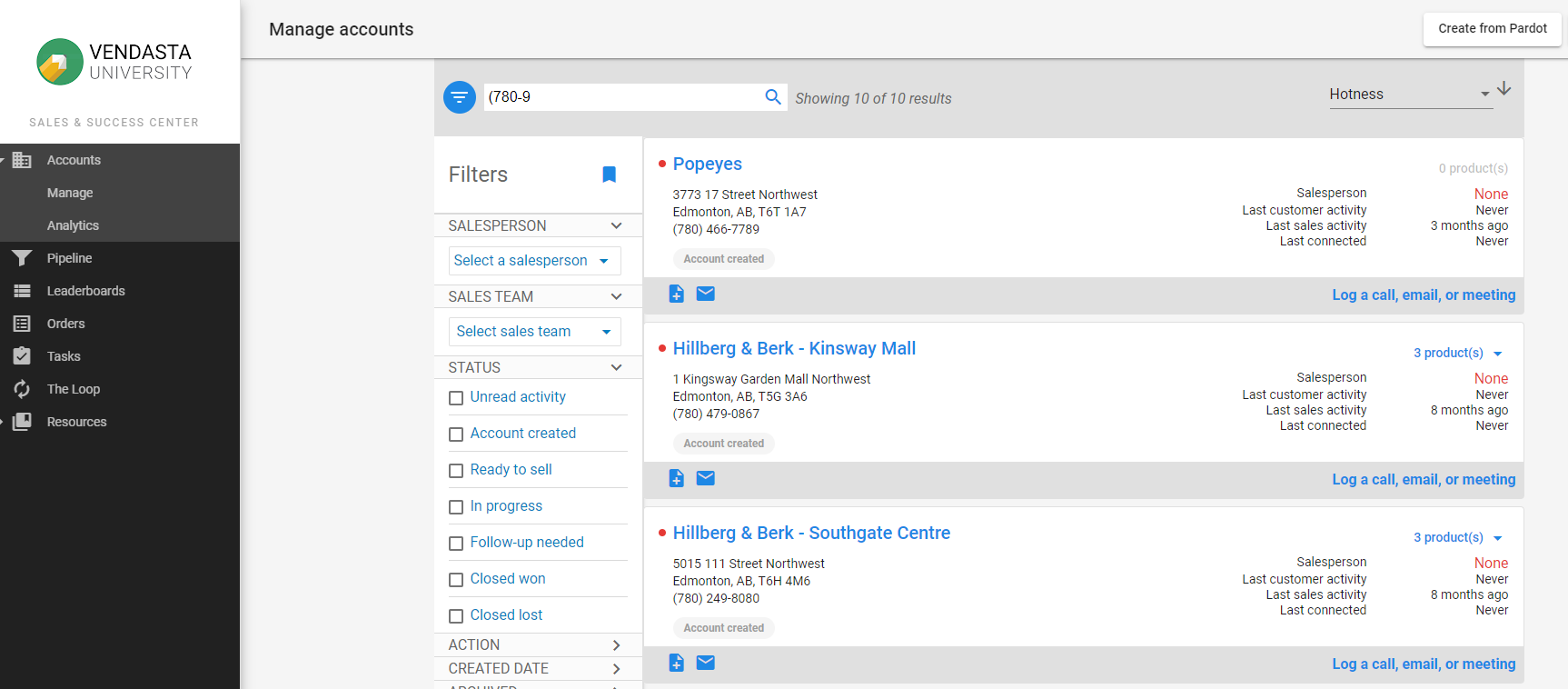The height and width of the screenshot is (689, 1568).
Task: Click the search magnifier icon
Action: [x=773, y=96]
